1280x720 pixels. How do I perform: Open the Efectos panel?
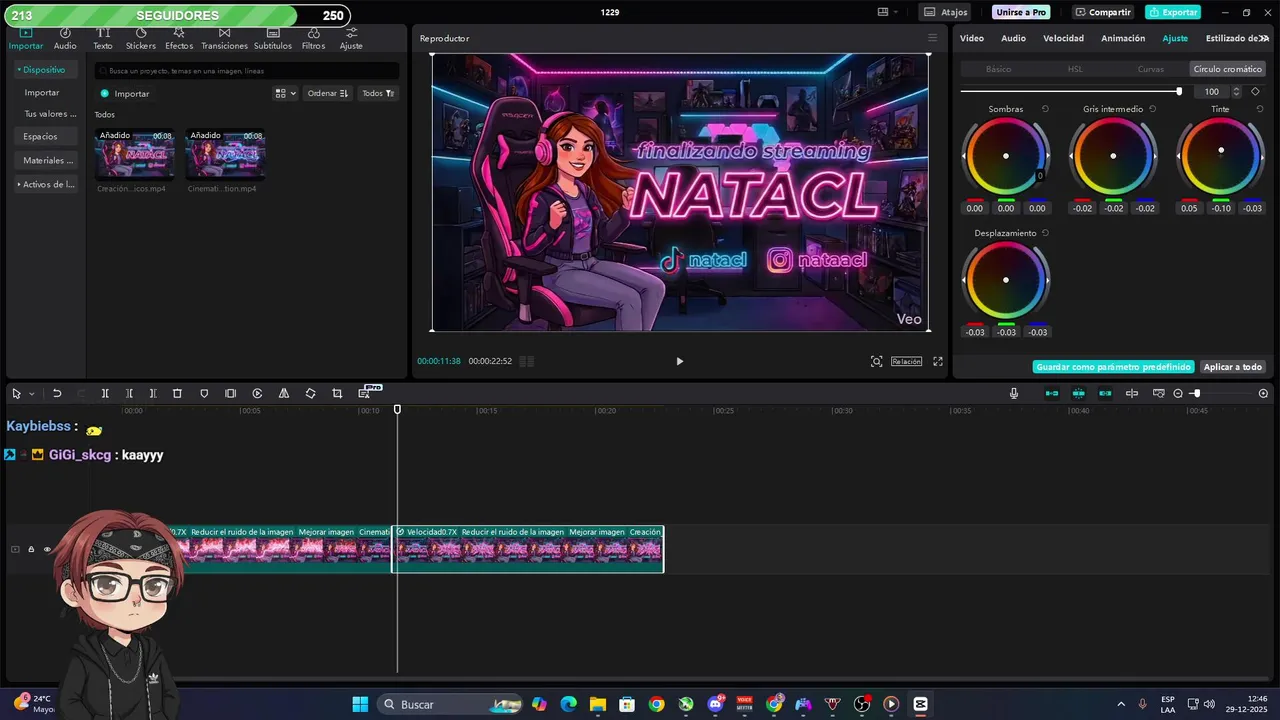[179, 39]
